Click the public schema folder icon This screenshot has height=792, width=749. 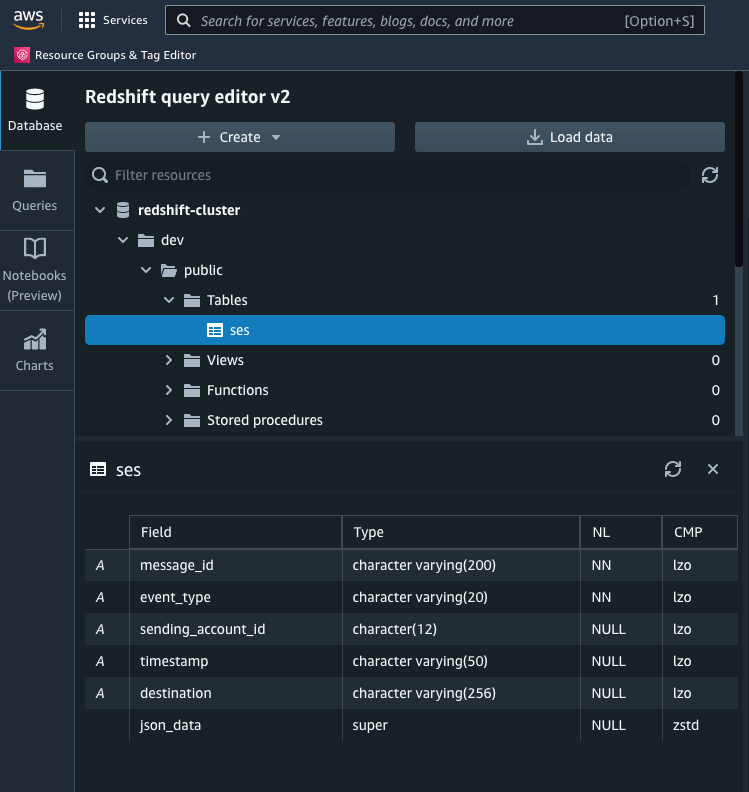[169, 271]
